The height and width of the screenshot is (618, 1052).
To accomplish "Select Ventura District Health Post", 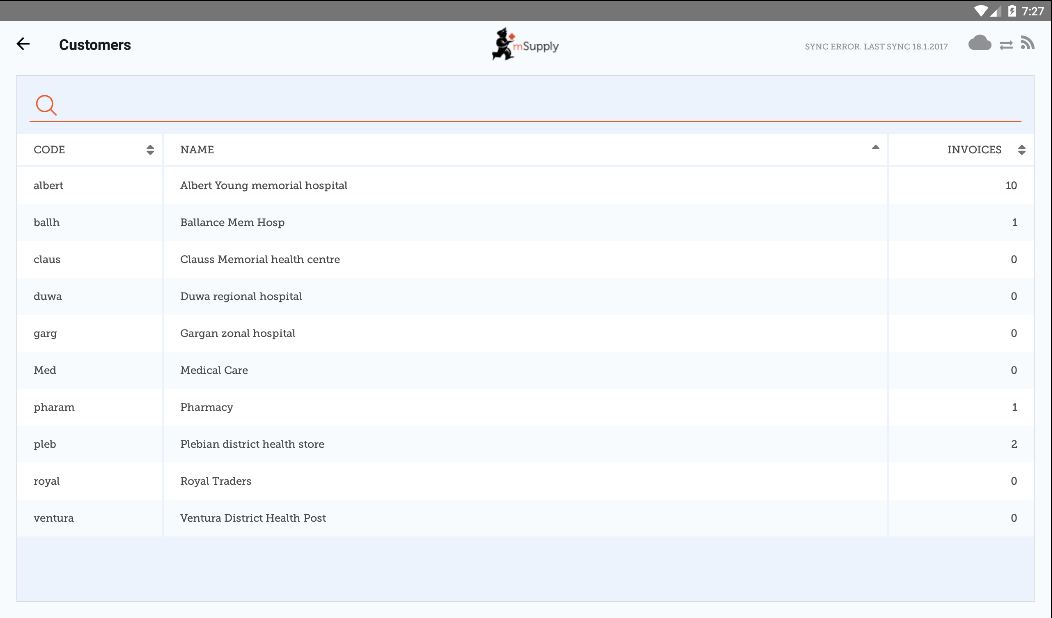I will (525, 517).
